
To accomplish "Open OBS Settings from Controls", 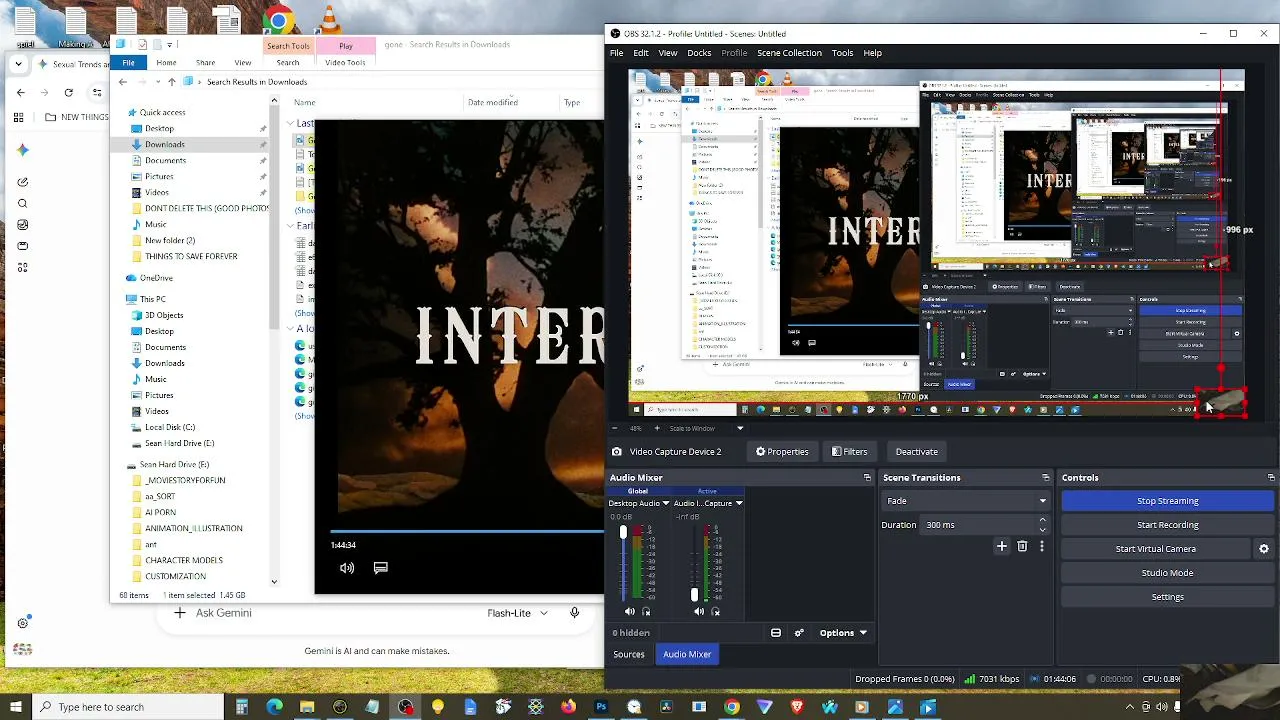I will 1168,597.
